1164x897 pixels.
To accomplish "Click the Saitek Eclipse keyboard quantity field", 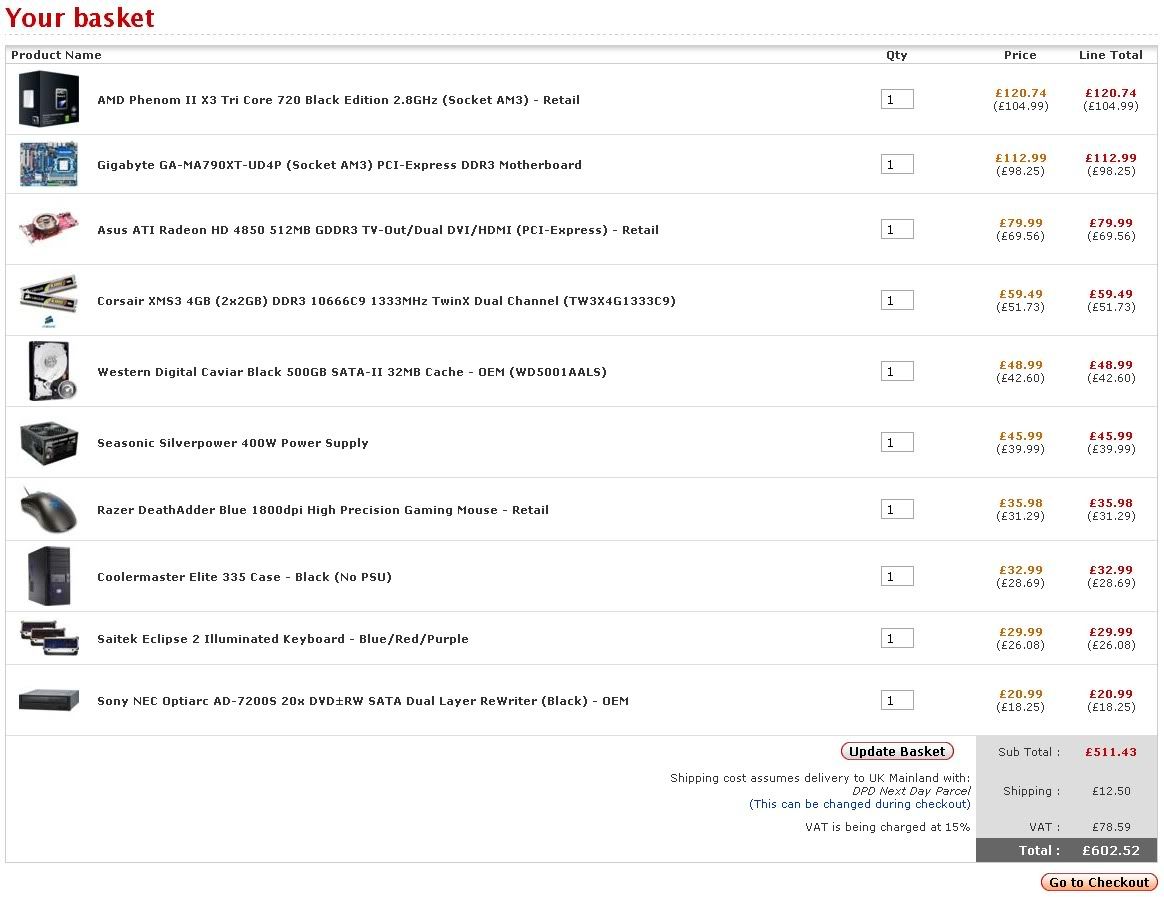I will (897, 639).
